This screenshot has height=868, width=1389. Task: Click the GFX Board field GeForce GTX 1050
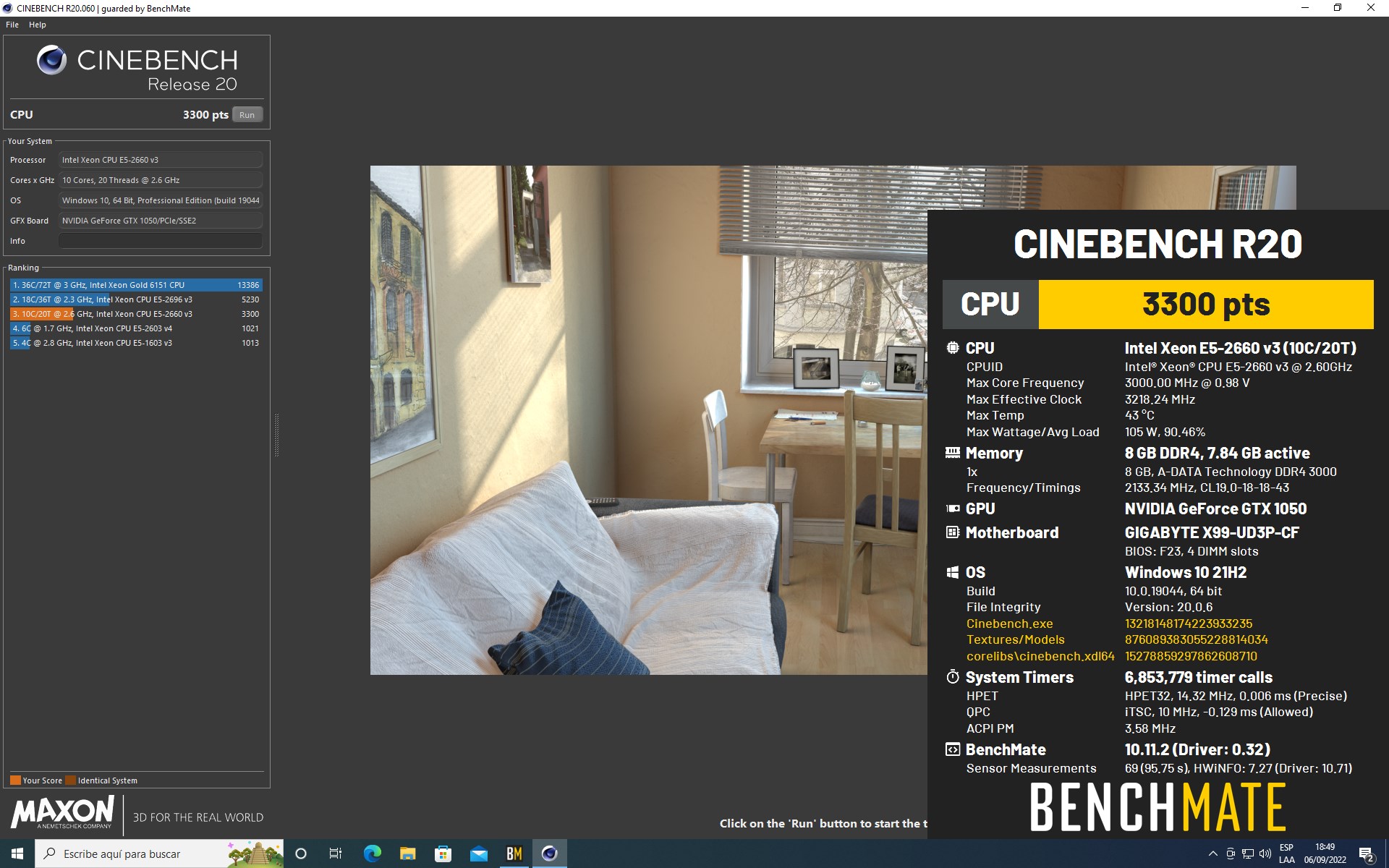[161, 221]
